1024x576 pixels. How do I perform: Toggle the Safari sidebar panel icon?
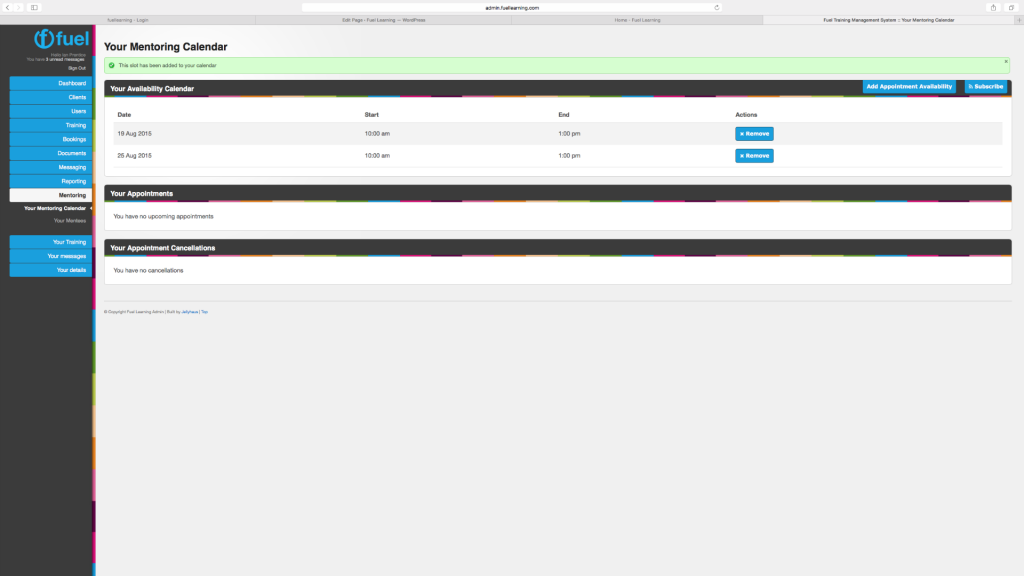pyautogui.click(x=34, y=7)
